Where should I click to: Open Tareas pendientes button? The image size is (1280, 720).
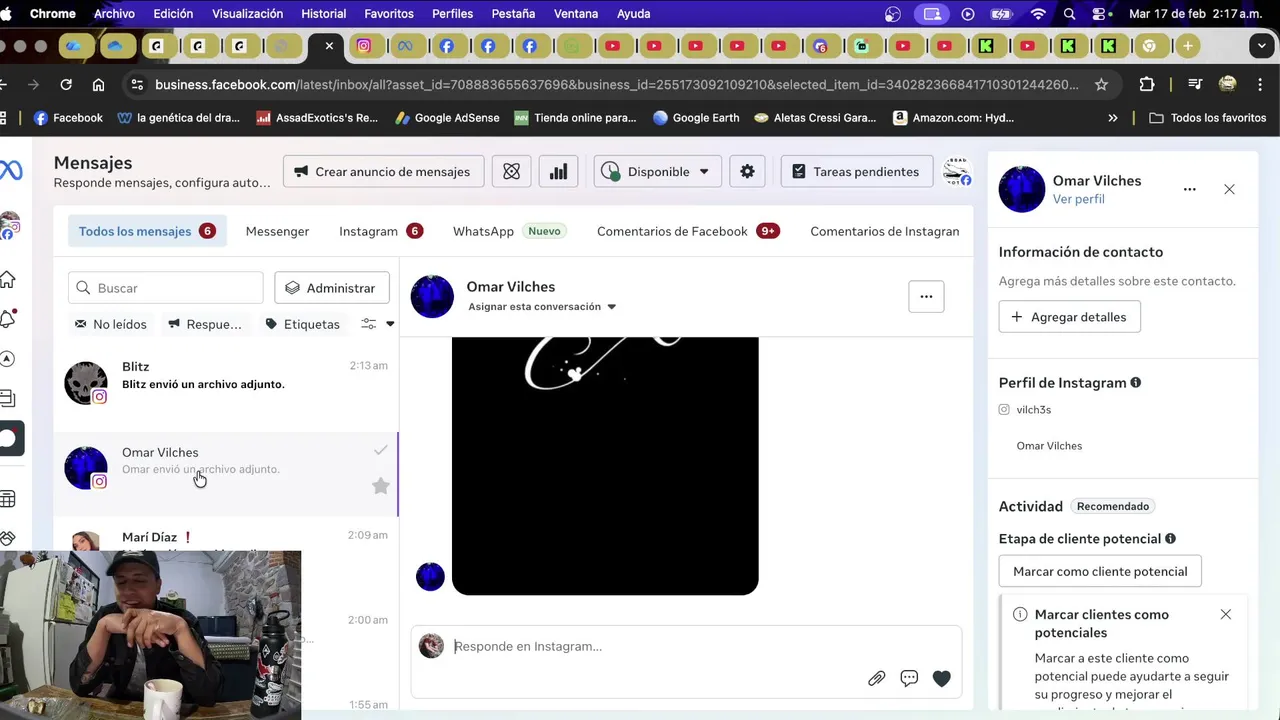856,171
